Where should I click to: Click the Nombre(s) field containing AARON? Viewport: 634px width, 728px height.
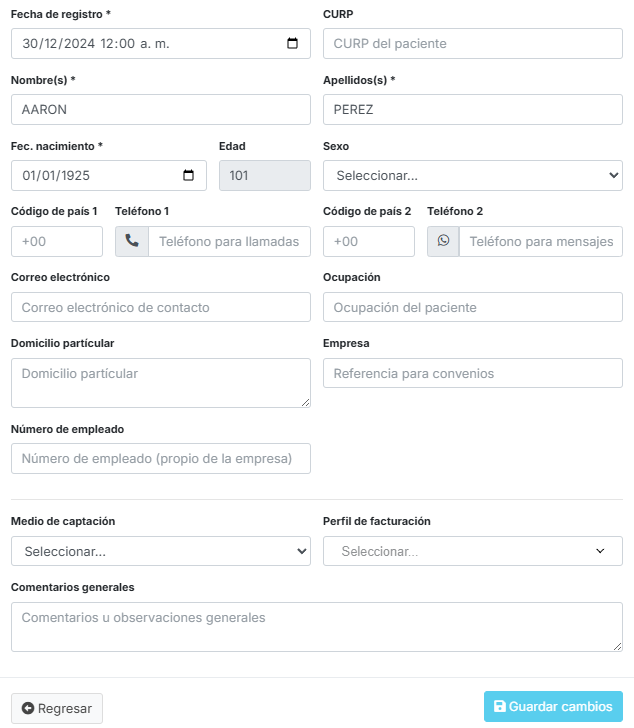(x=160, y=110)
